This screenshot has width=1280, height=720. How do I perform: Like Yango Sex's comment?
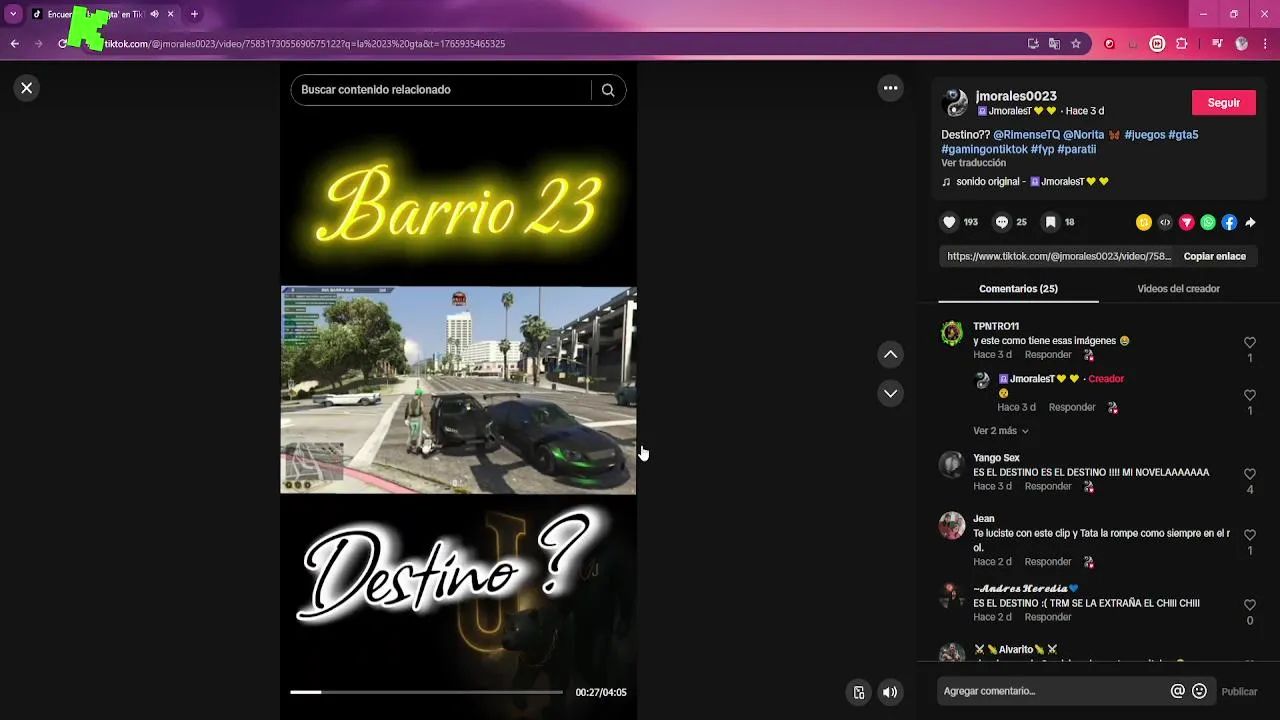(x=1249, y=474)
